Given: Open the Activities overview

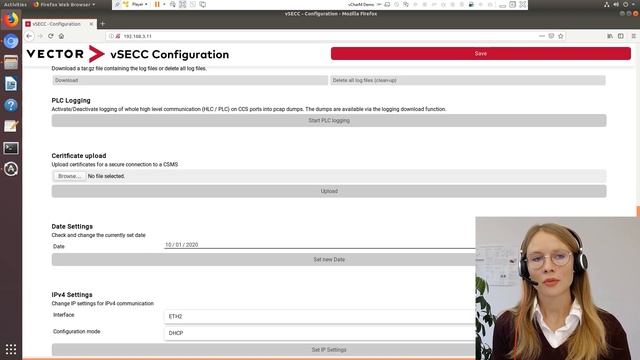Looking at the screenshot, I should tap(15, 4).
